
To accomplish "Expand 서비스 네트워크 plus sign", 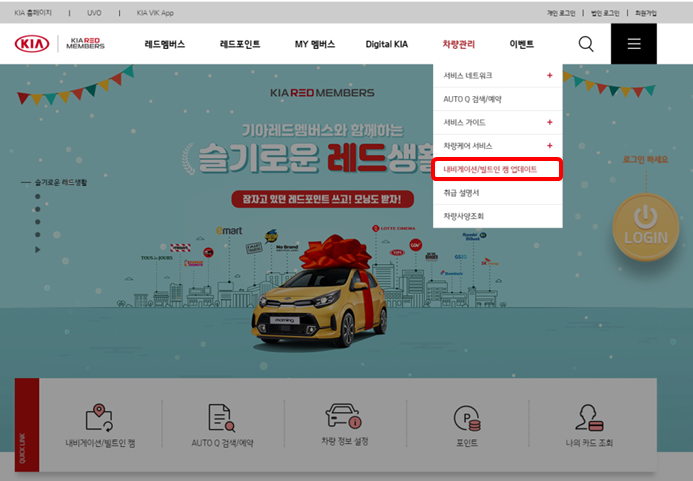I will pyautogui.click(x=550, y=76).
